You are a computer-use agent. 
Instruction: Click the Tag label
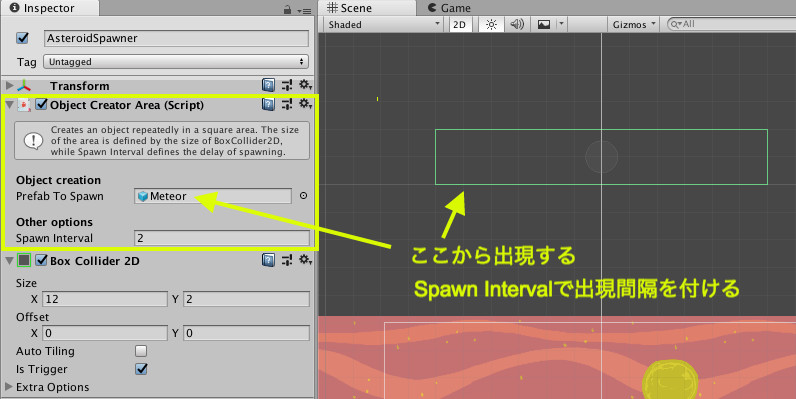coord(26,62)
